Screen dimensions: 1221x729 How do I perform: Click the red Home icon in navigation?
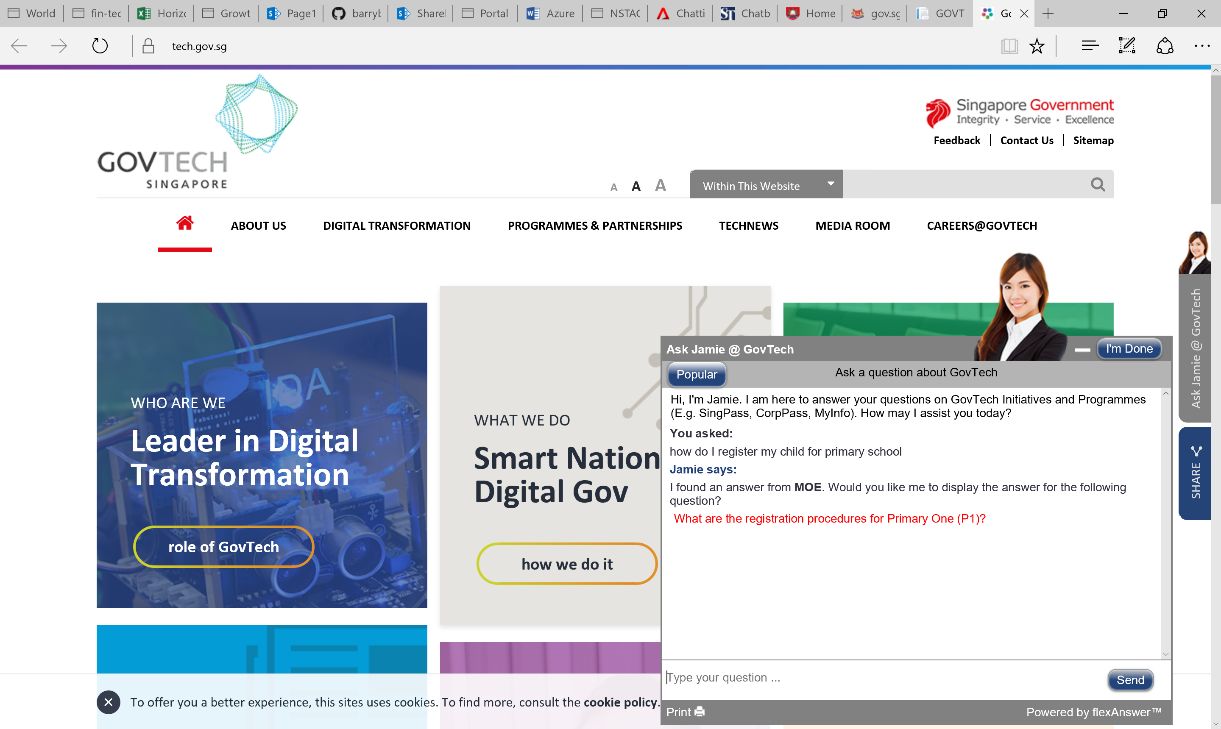tap(184, 224)
